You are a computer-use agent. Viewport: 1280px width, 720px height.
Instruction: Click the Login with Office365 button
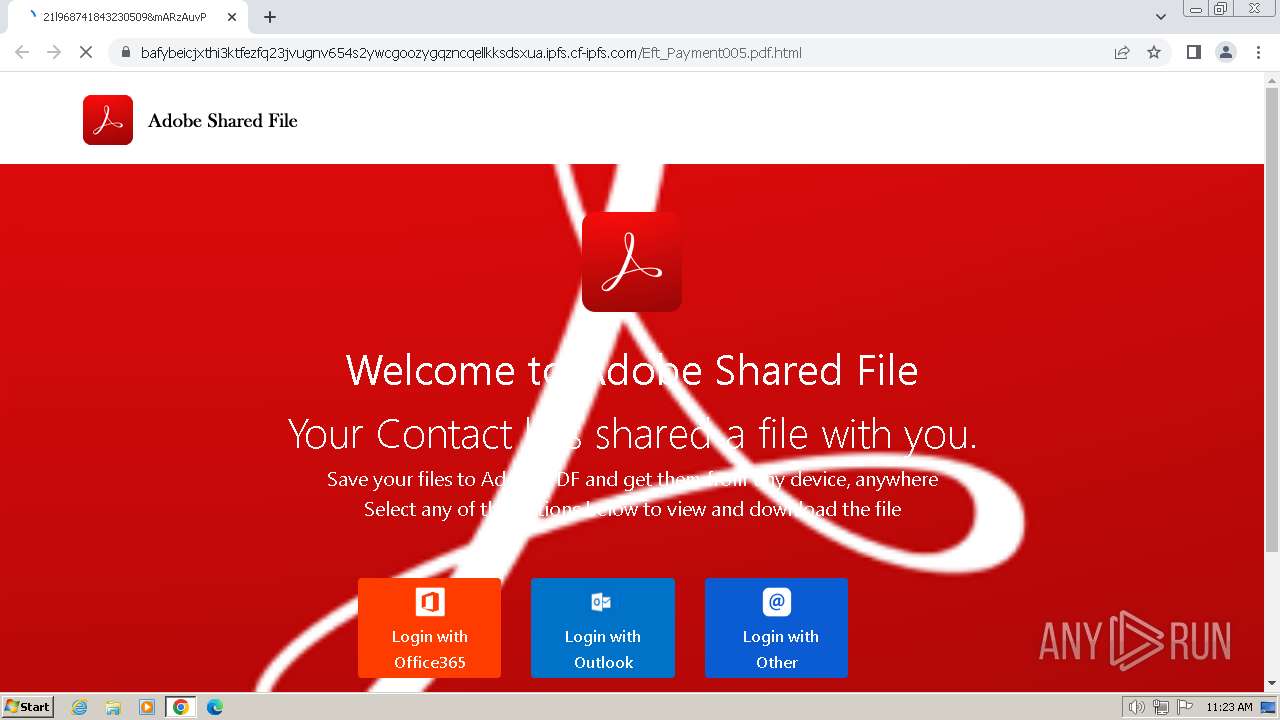429,628
